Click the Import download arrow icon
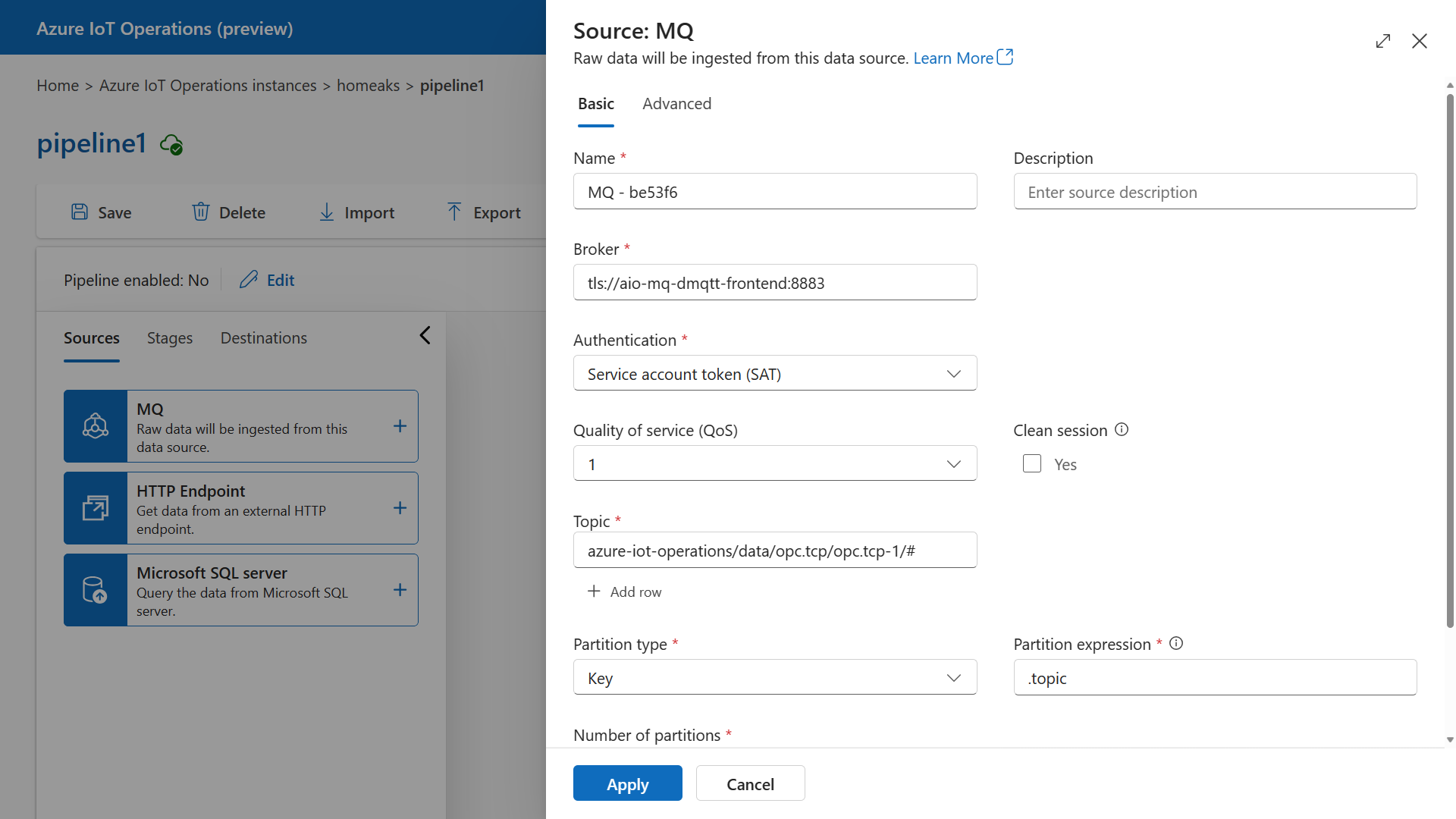The image size is (1456, 819). [327, 212]
